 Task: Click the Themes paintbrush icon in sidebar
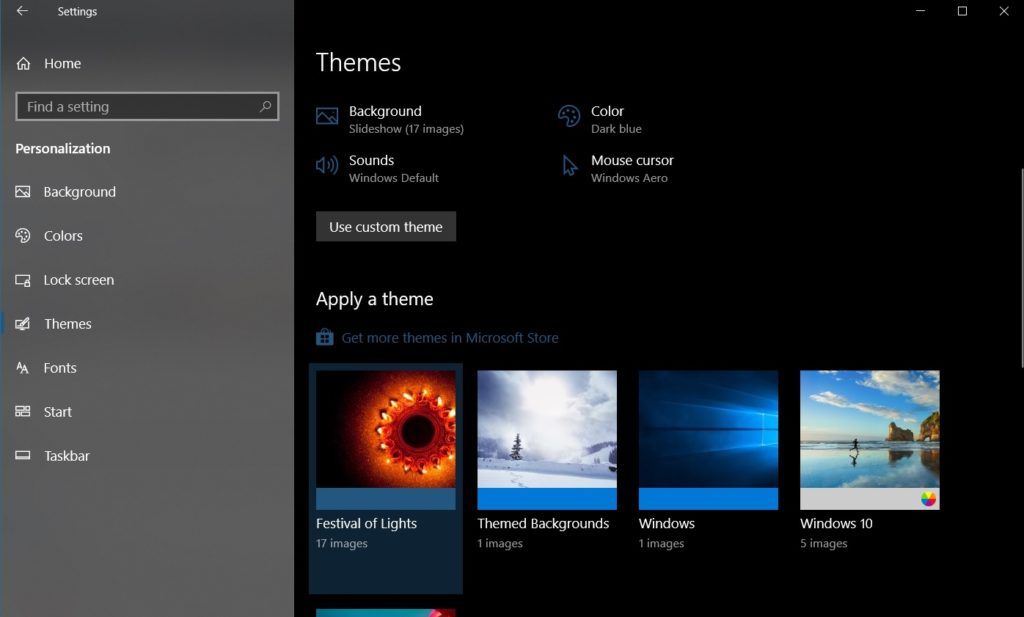(x=22, y=324)
